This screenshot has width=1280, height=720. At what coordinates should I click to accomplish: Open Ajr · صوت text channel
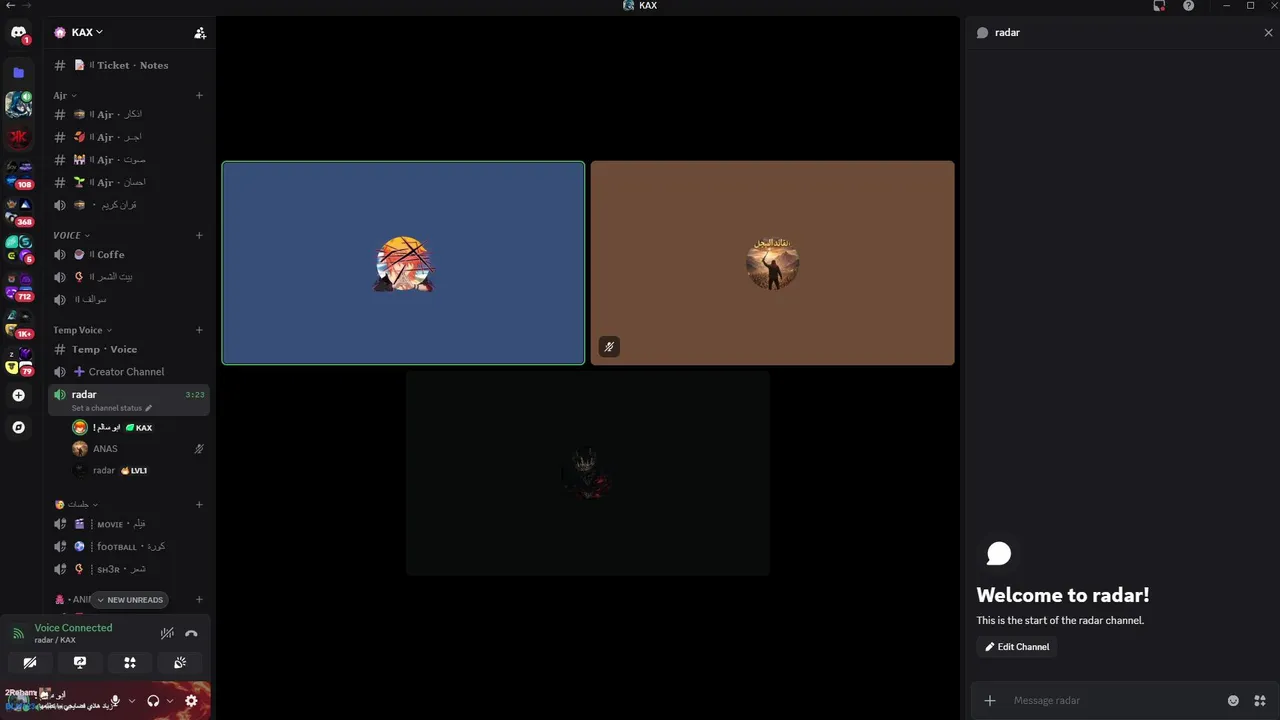pyautogui.click(x=129, y=160)
